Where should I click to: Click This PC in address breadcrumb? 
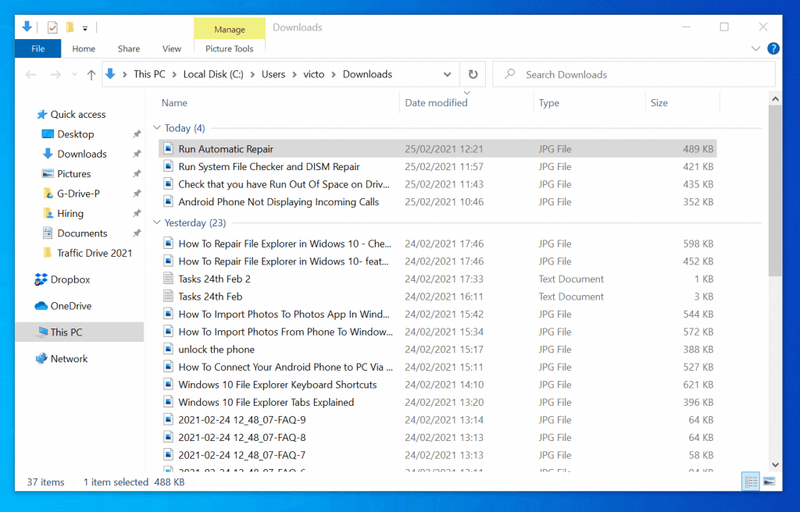[x=149, y=74]
